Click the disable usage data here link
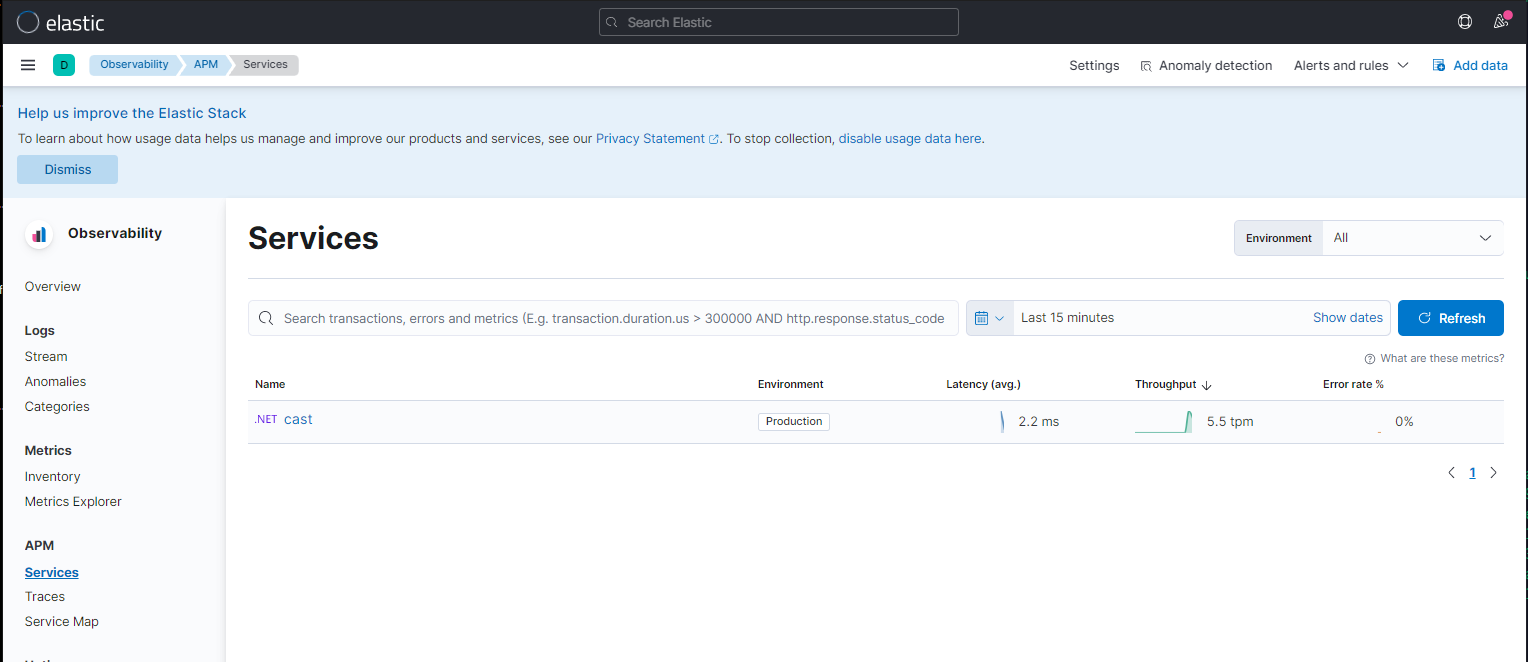Viewport: 1528px width, 662px height. coord(910,139)
